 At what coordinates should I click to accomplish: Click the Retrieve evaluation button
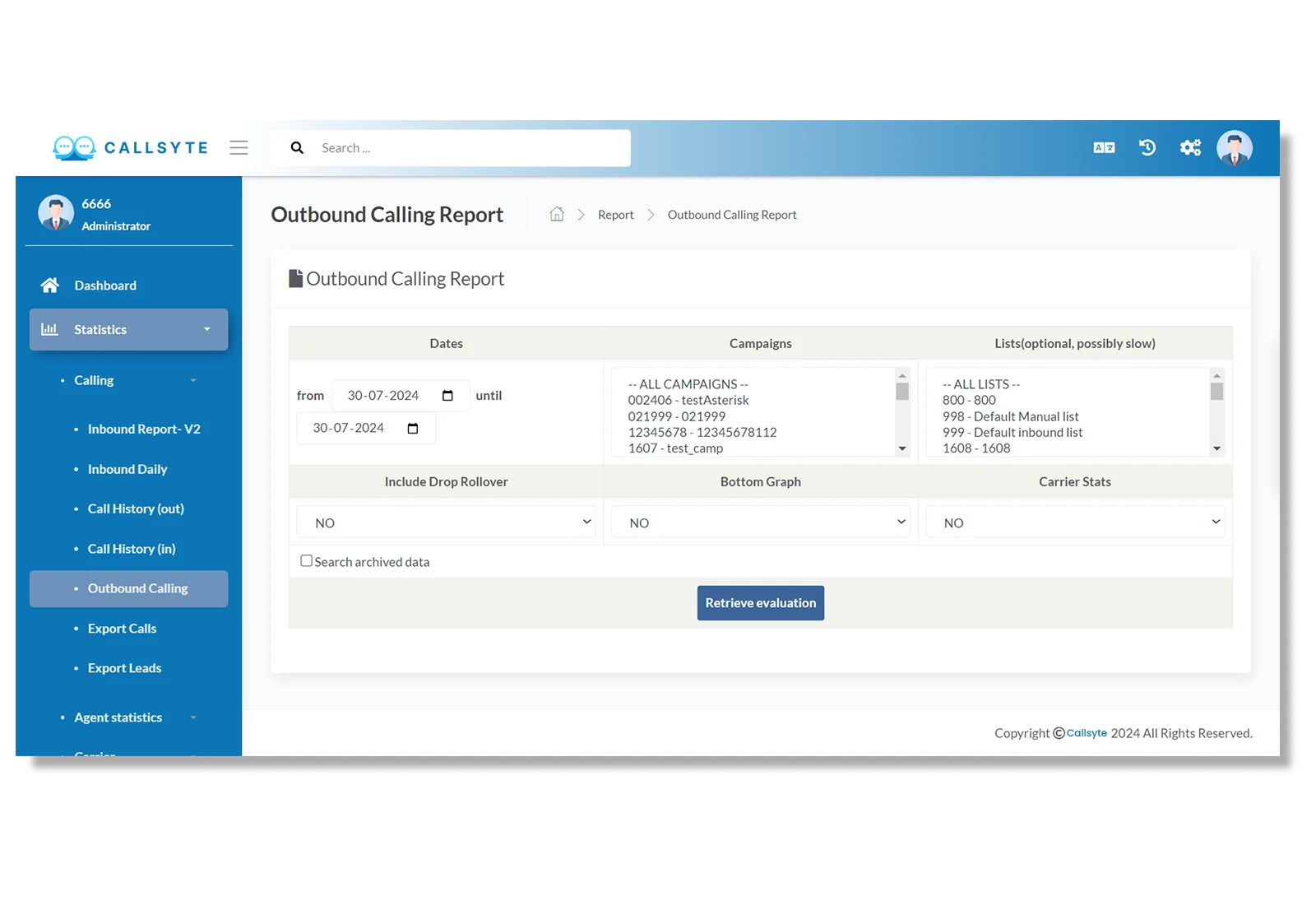tap(760, 602)
